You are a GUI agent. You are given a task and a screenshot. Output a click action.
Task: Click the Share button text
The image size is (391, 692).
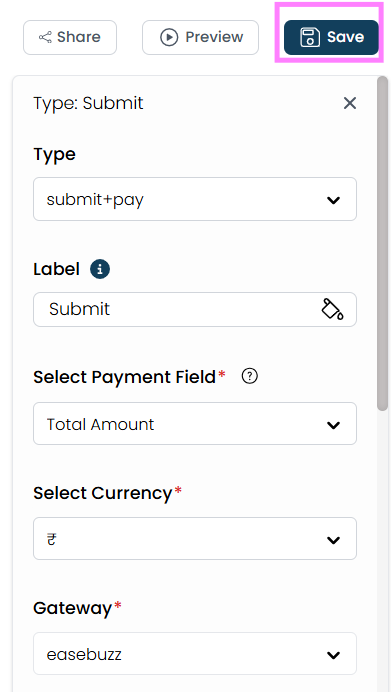coord(79,37)
